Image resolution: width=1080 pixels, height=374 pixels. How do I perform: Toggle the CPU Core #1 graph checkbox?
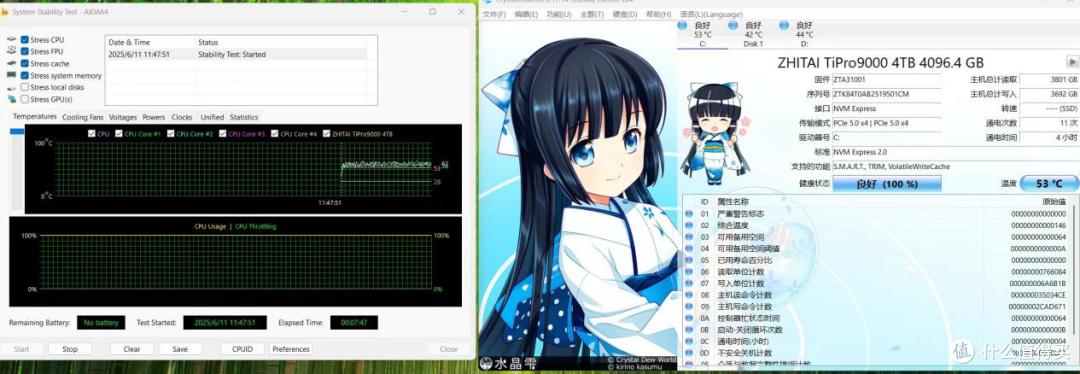(x=119, y=134)
